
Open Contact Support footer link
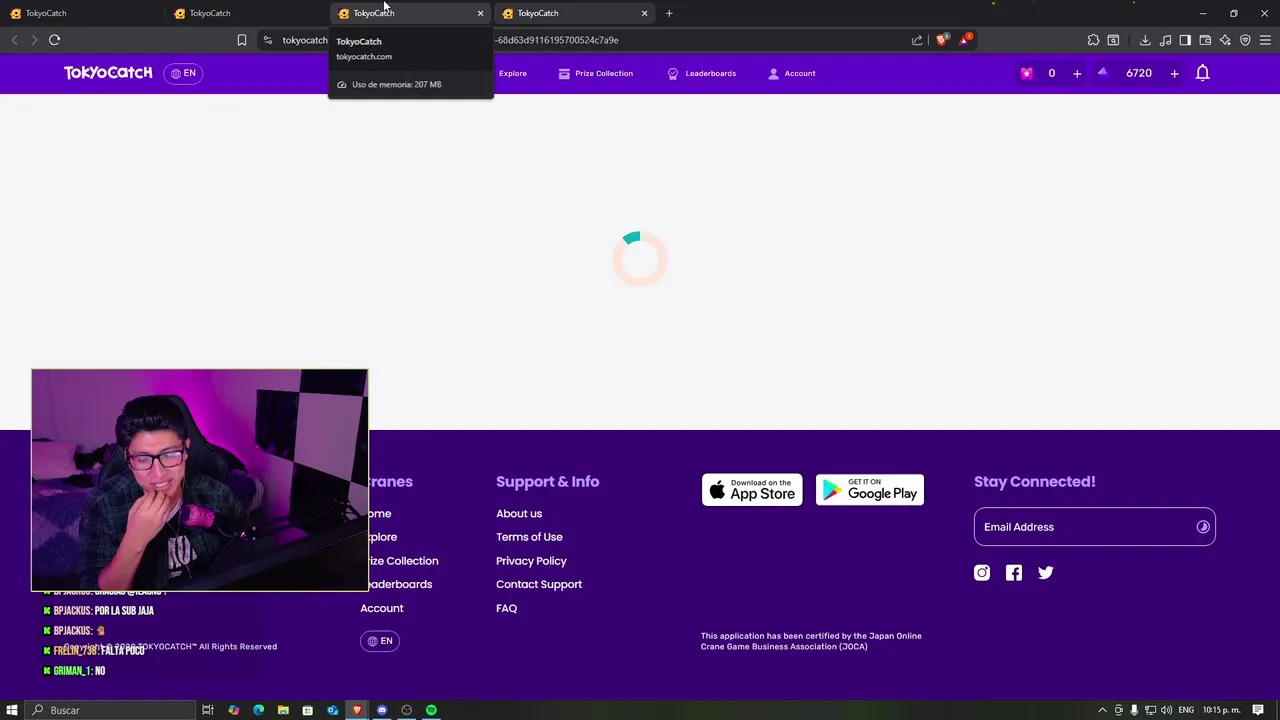539,584
